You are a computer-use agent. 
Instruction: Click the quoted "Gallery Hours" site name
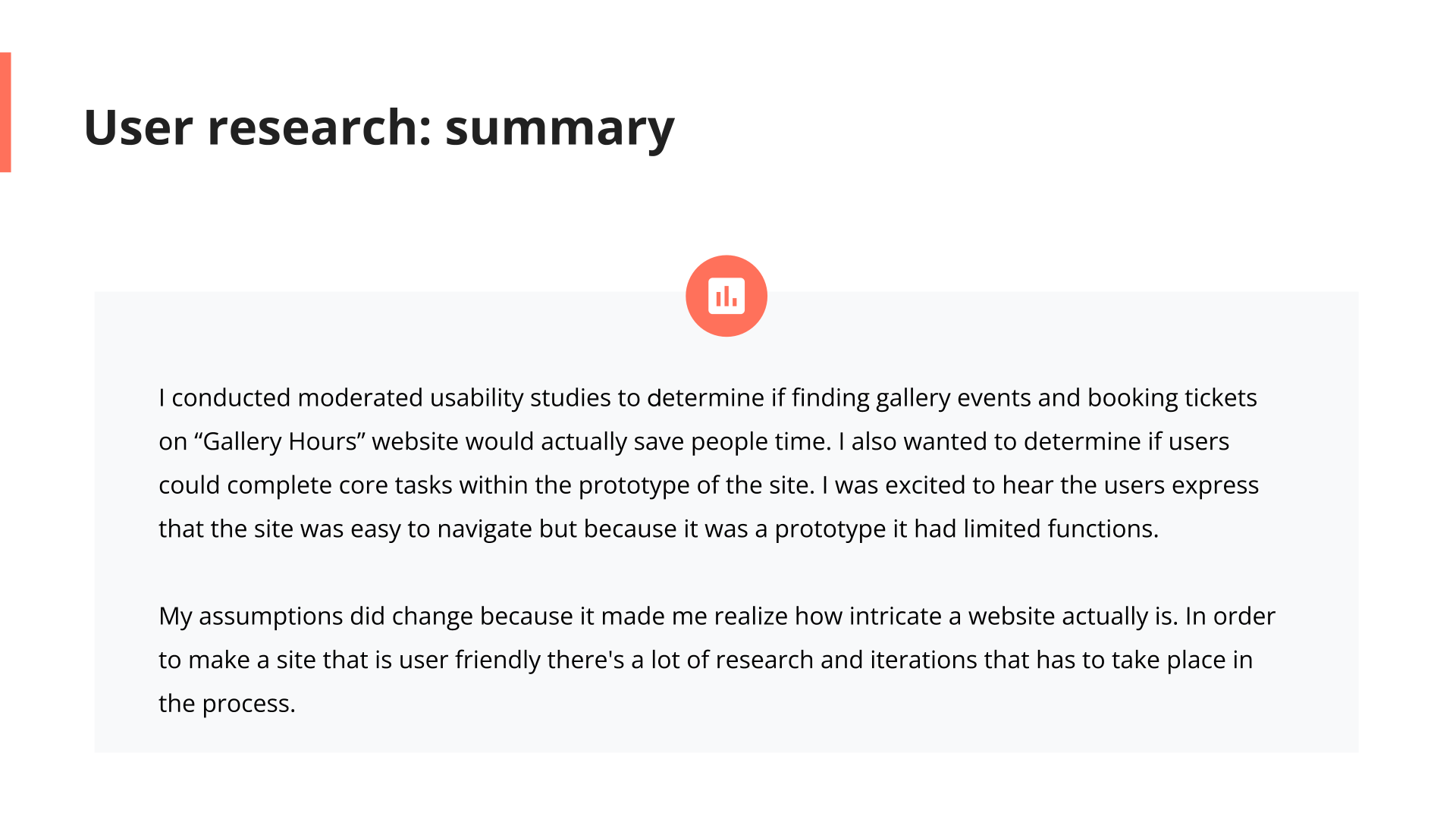point(280,441)
